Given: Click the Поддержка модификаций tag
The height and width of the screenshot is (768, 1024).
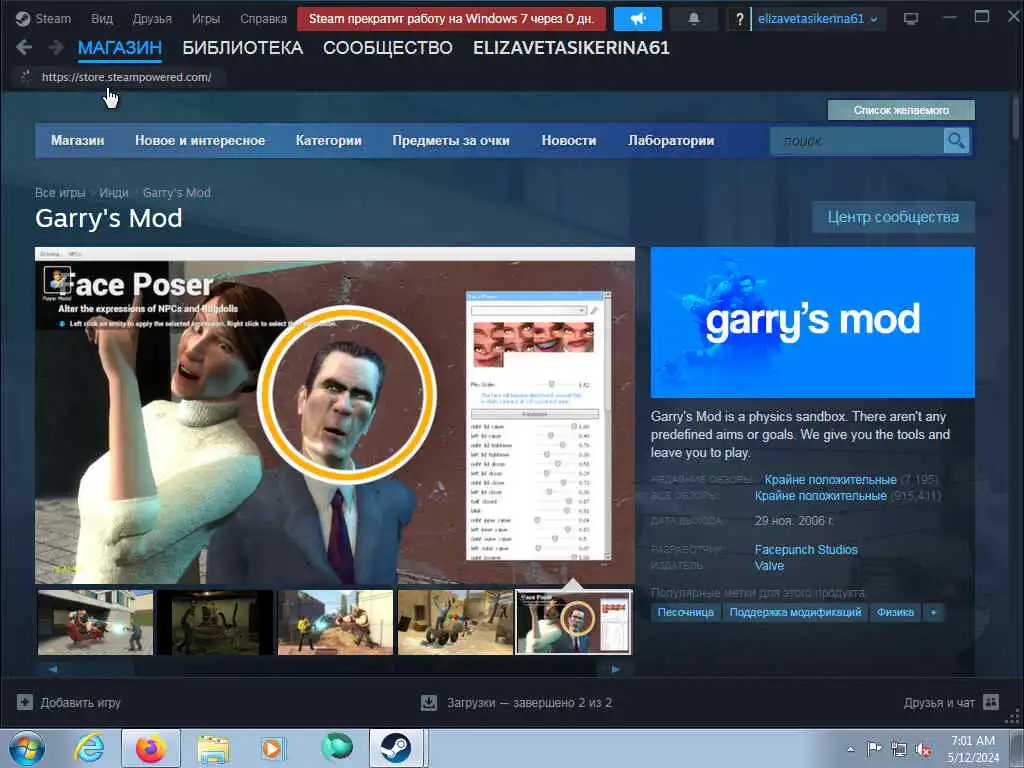Looking at the screenshot, I should tap(795, 613).
